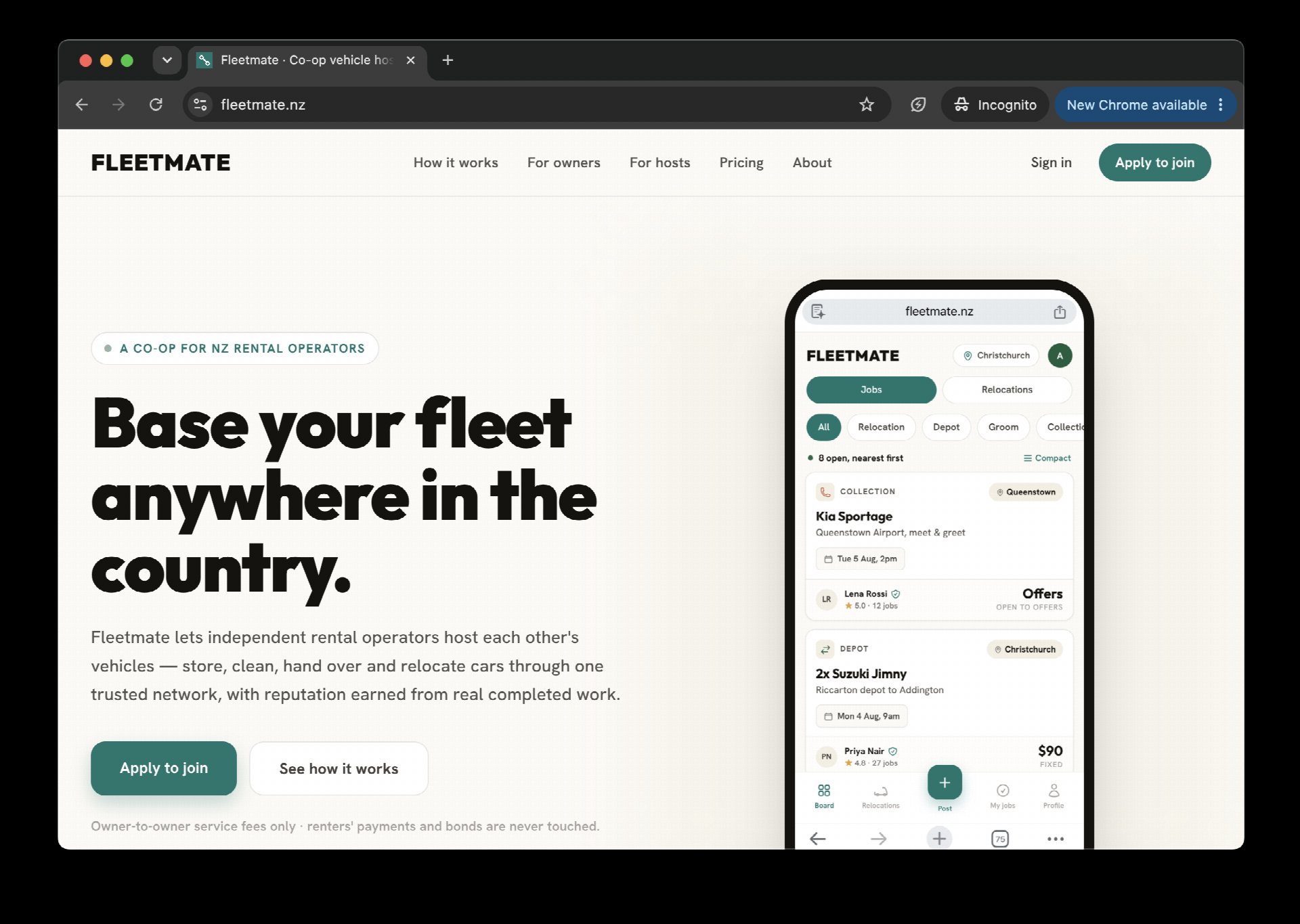Image resolution: width=1300 pixels, height=924 pixels.
Task: Select the Jobs segment in phone mockup
Action: tap(871, 389)
